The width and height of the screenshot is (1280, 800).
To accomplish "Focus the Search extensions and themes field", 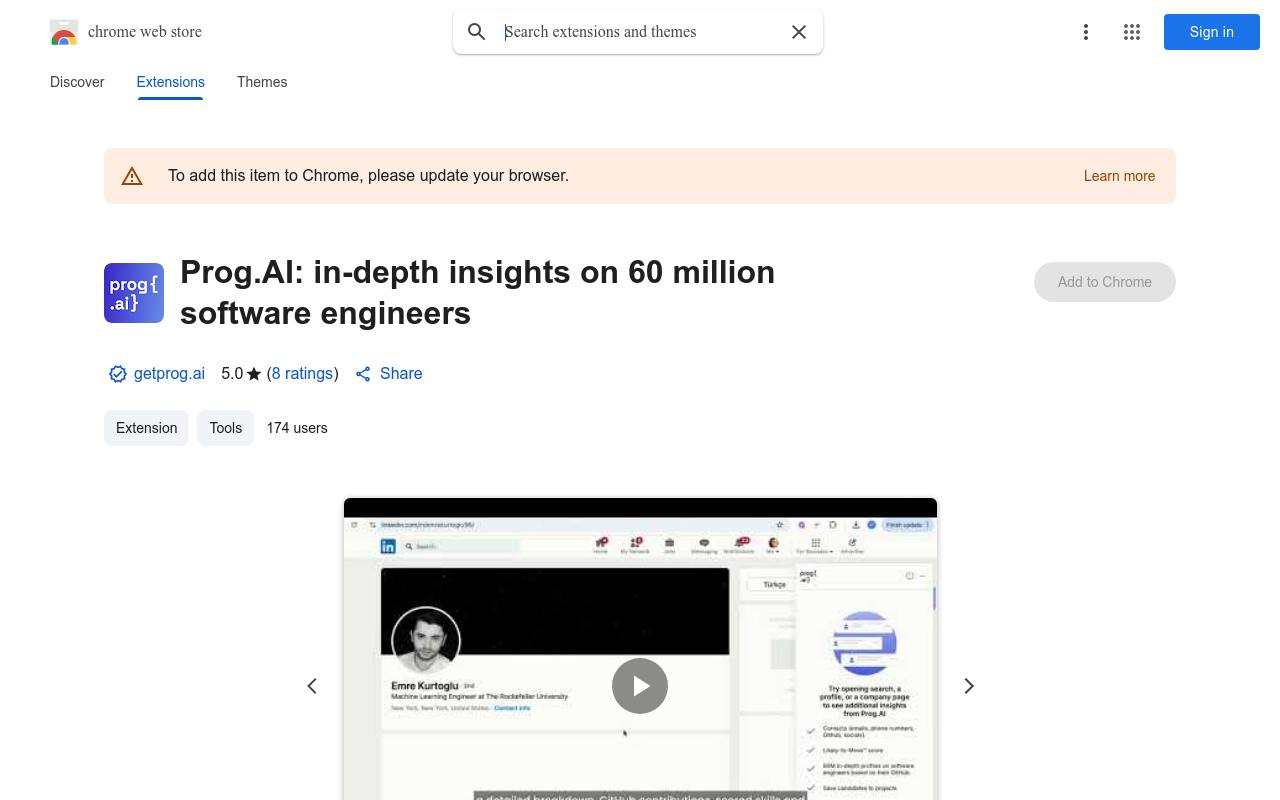I will point(640,32).
